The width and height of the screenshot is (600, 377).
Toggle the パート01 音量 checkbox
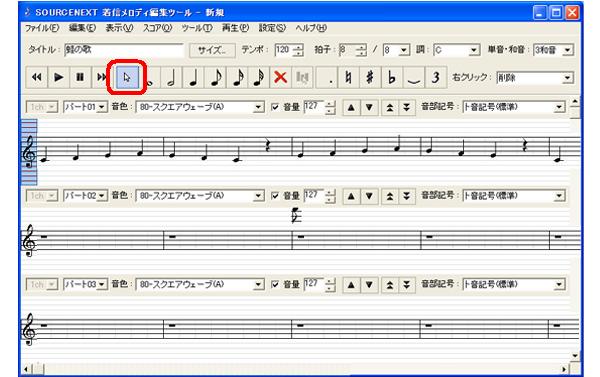pos(275,108)
